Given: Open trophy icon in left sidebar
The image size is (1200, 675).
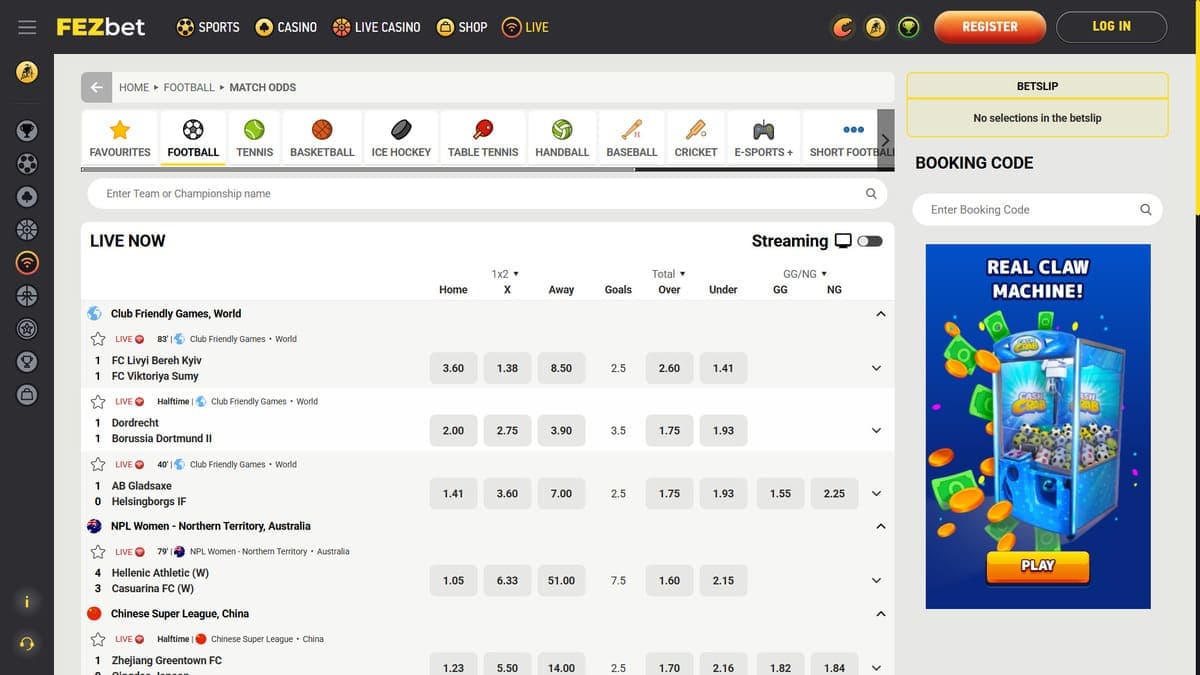Looking at the screenshot, I should (x=27, y=130).
